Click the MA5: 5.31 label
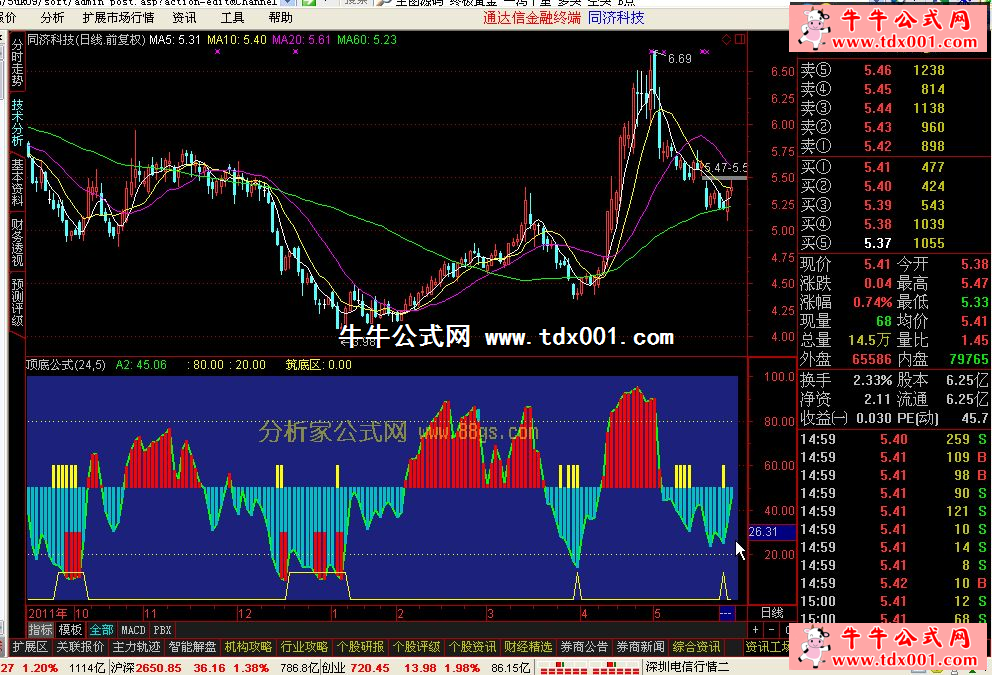 (175, 40)
